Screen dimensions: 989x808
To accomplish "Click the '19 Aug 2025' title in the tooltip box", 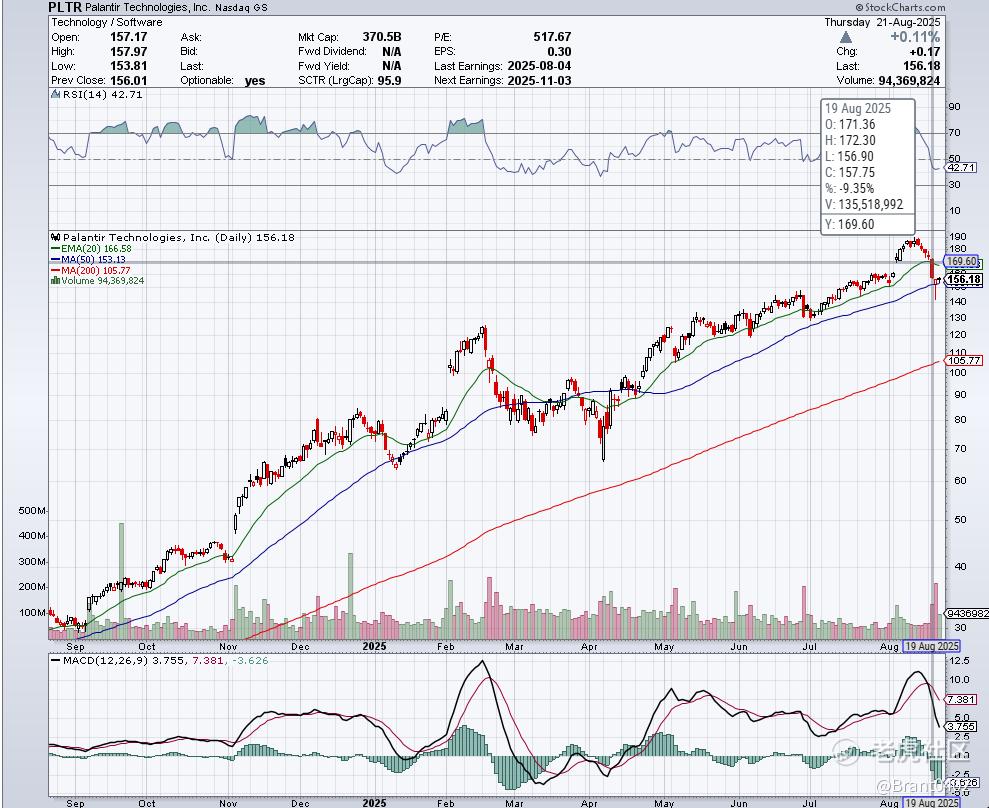I will [858, 108].
